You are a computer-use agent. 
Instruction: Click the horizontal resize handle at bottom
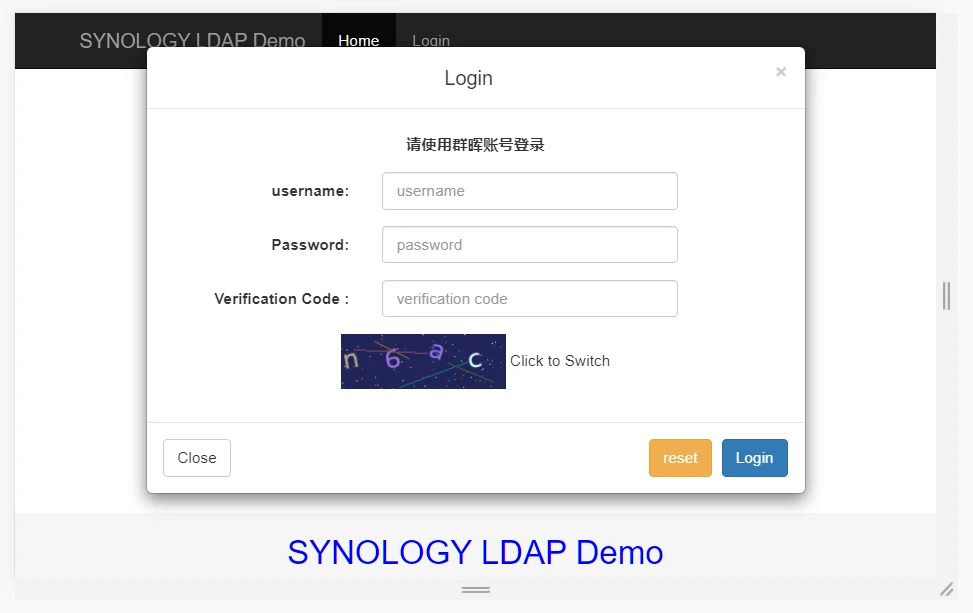click(x=476, y=590)
